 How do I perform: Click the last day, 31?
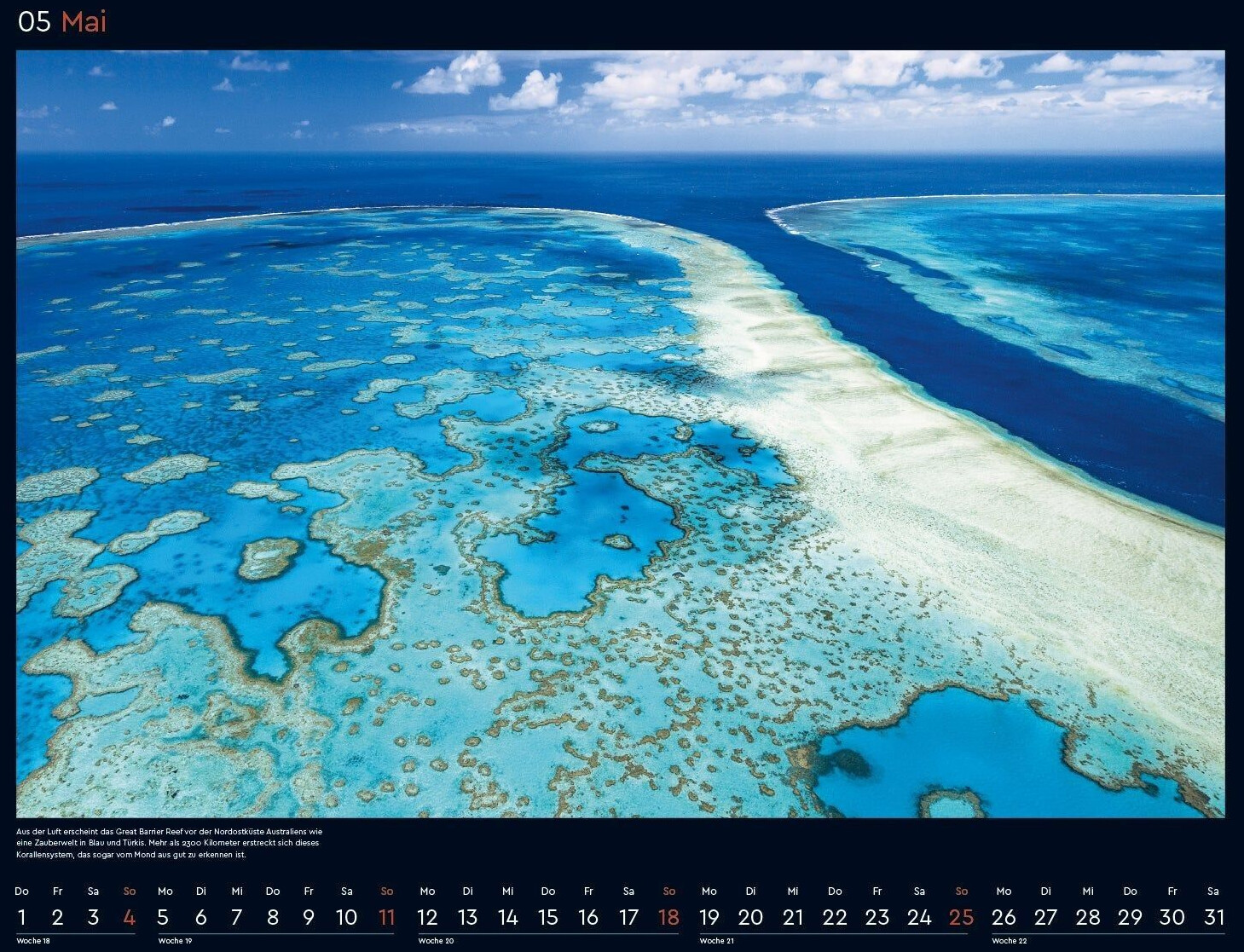point(1213,917)
